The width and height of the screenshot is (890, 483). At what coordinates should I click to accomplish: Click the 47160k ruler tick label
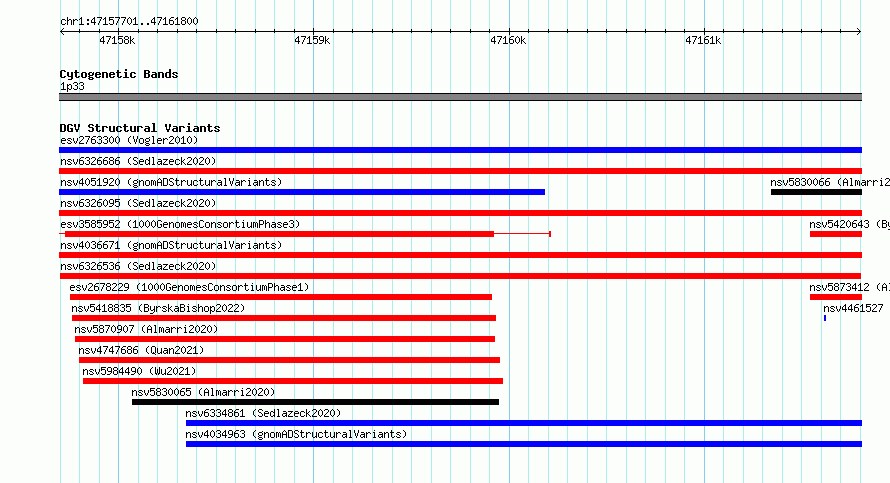(x=508, y=40)
